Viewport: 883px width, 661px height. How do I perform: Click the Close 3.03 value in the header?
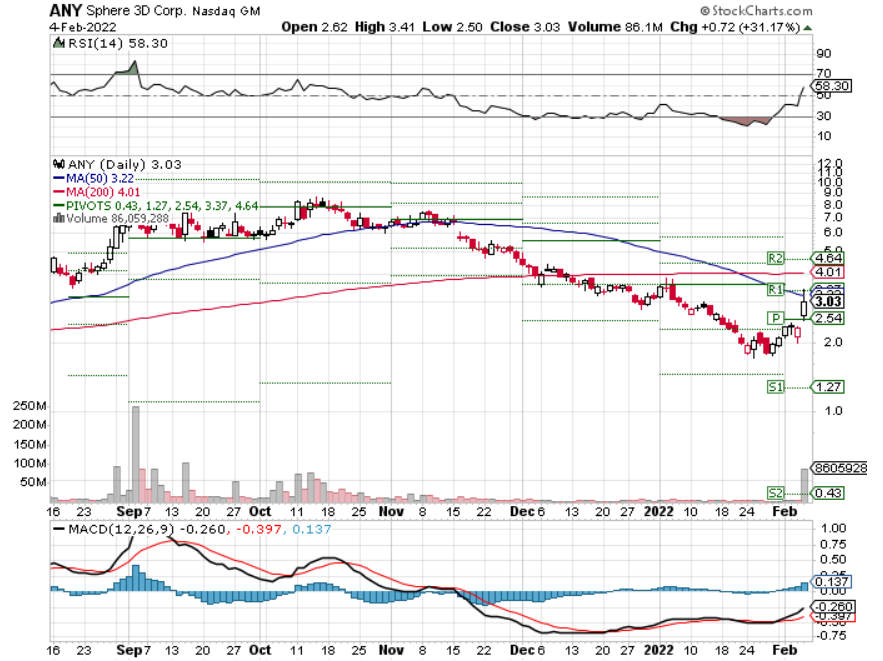525,27
